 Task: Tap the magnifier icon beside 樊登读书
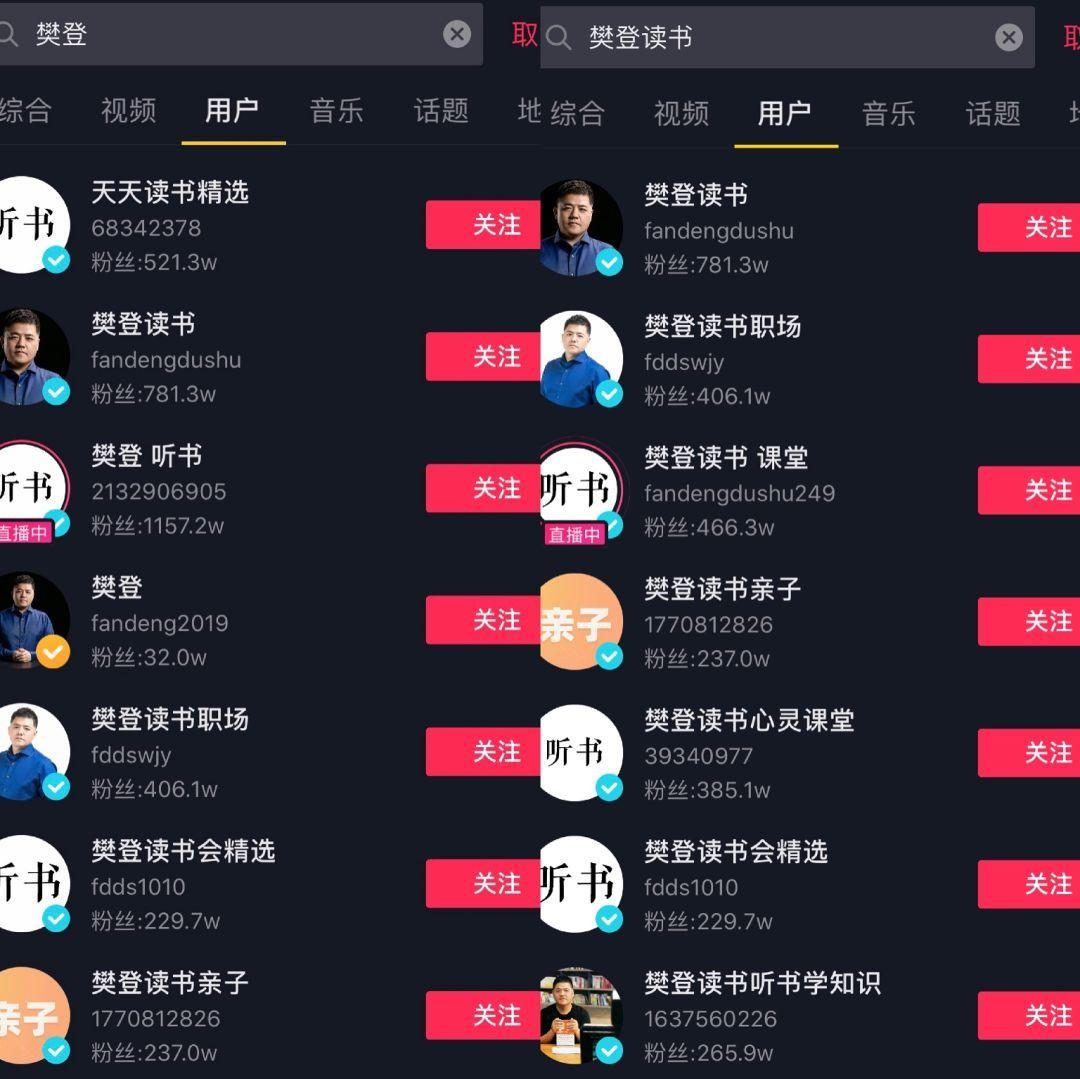pos(558,38)
